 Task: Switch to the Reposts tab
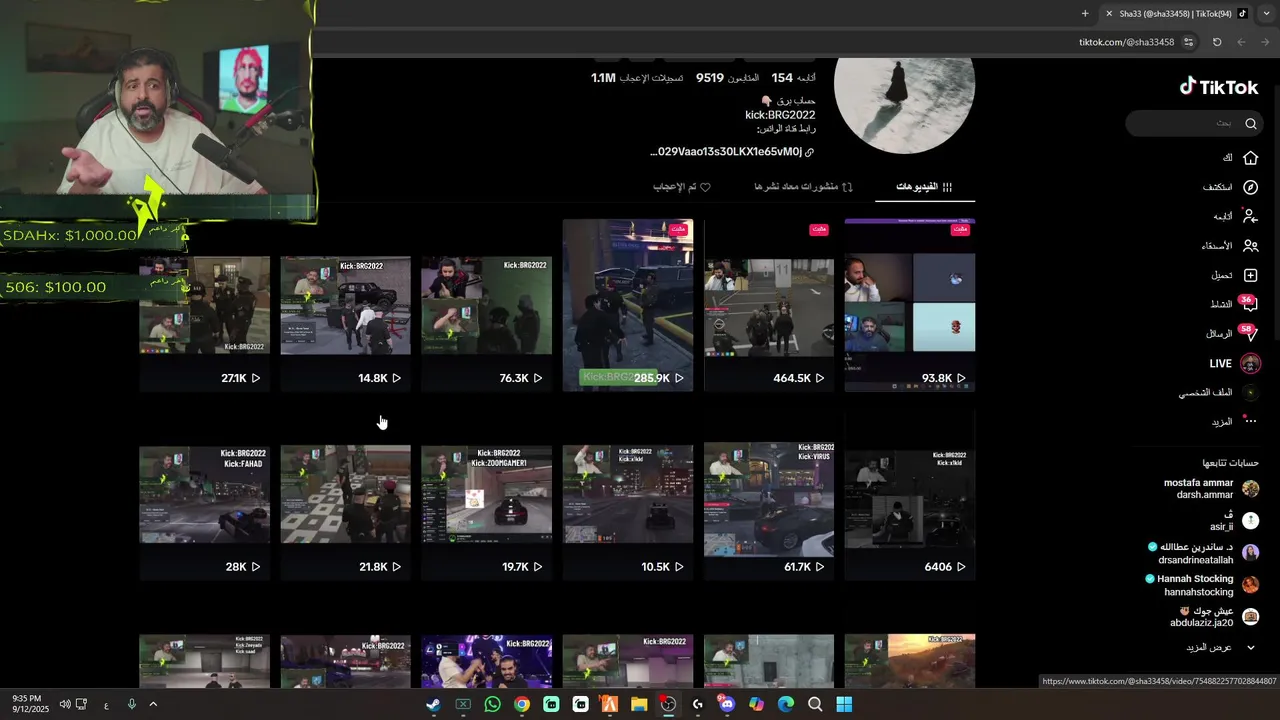(803, 186)
